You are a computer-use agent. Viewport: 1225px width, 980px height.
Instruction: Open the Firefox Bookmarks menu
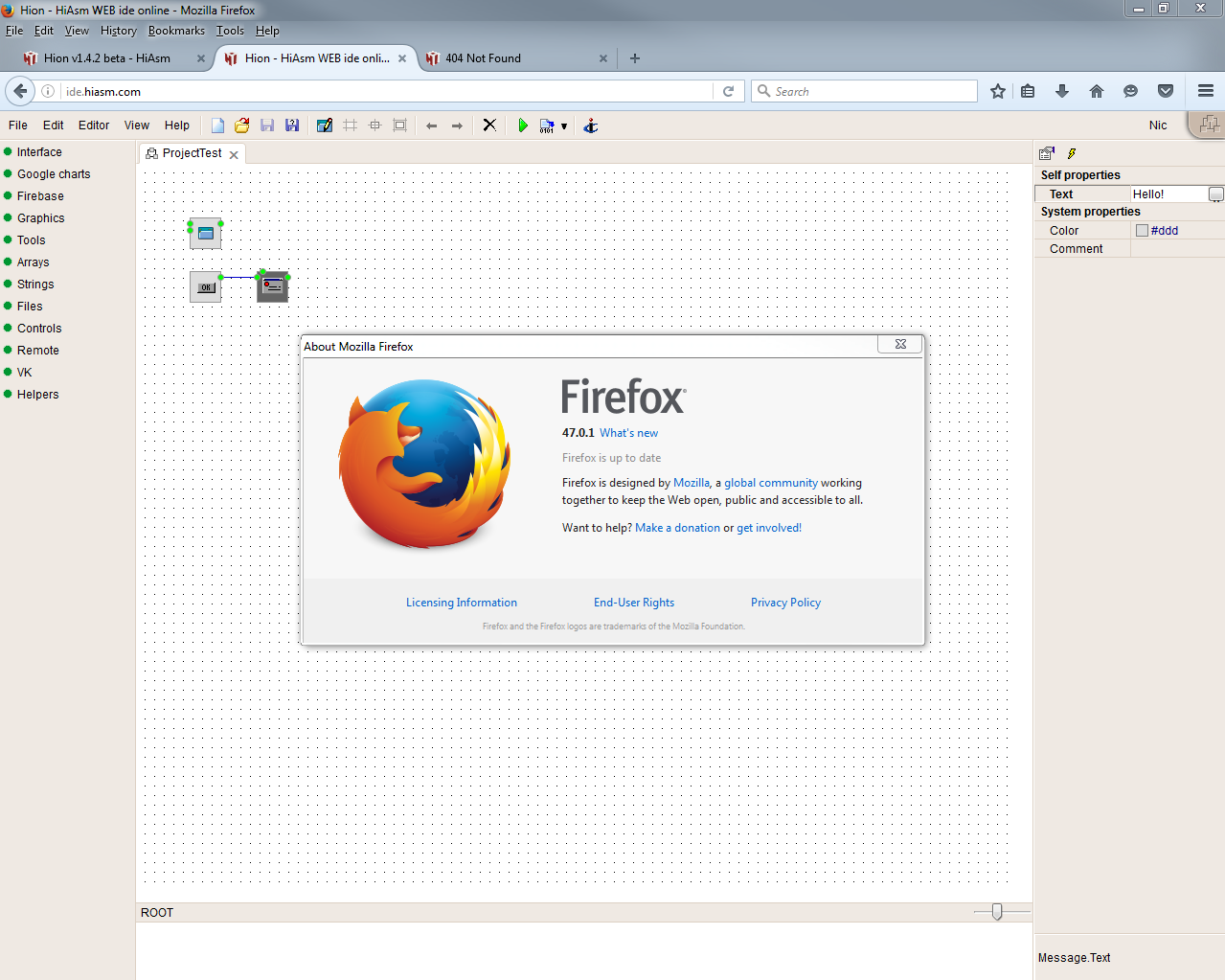176,31
